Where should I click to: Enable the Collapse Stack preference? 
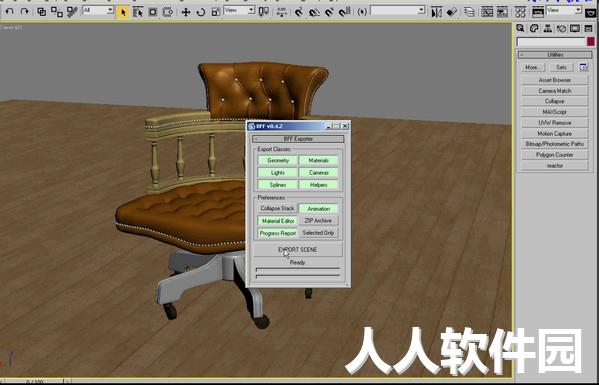[x=278, y=209]
